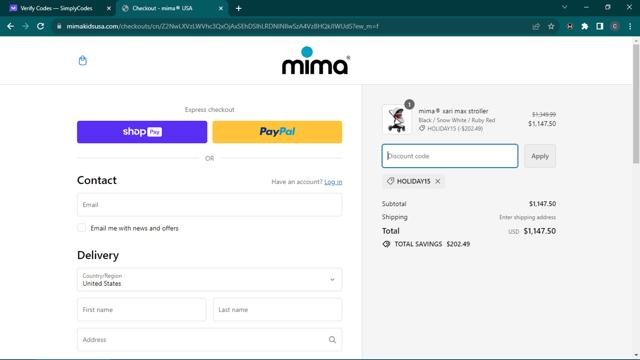
Task: View site info via padlock icon
Action: coord(59,26)
